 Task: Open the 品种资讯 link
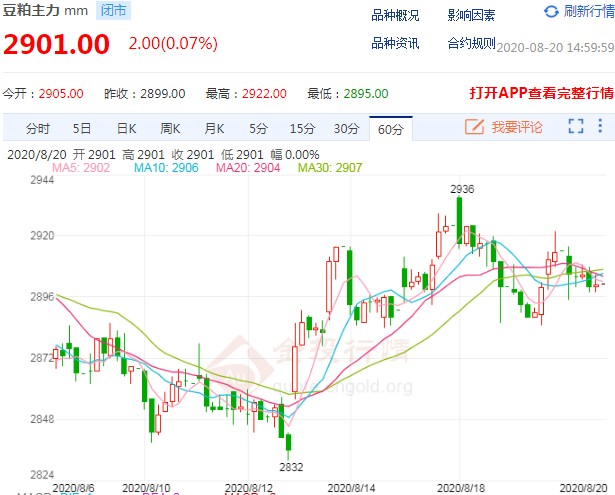pyautogui.click(x=395, y=43)
